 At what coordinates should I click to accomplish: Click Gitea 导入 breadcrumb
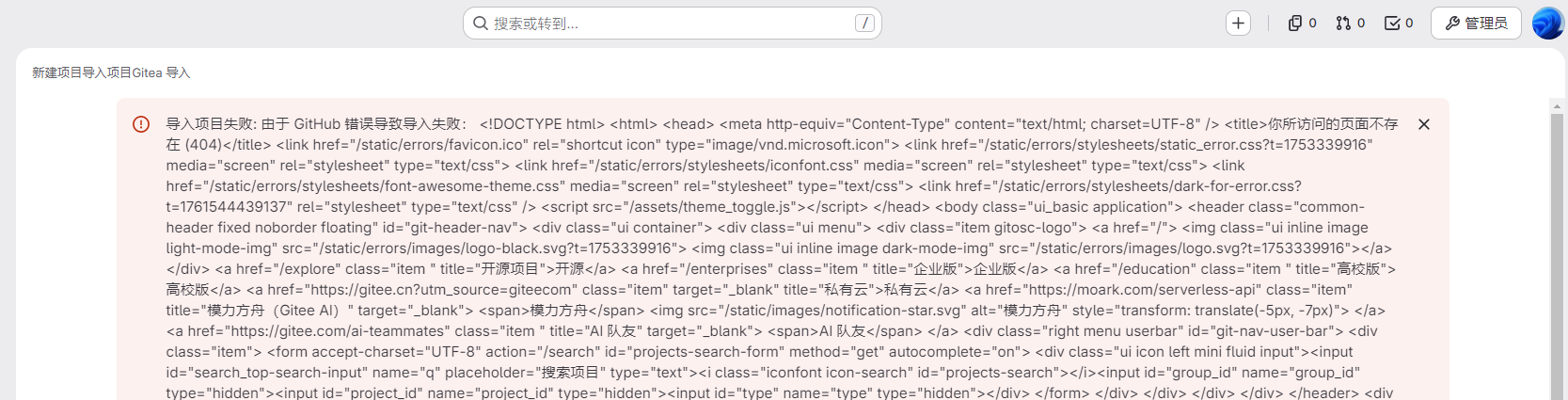click(161, 72)
